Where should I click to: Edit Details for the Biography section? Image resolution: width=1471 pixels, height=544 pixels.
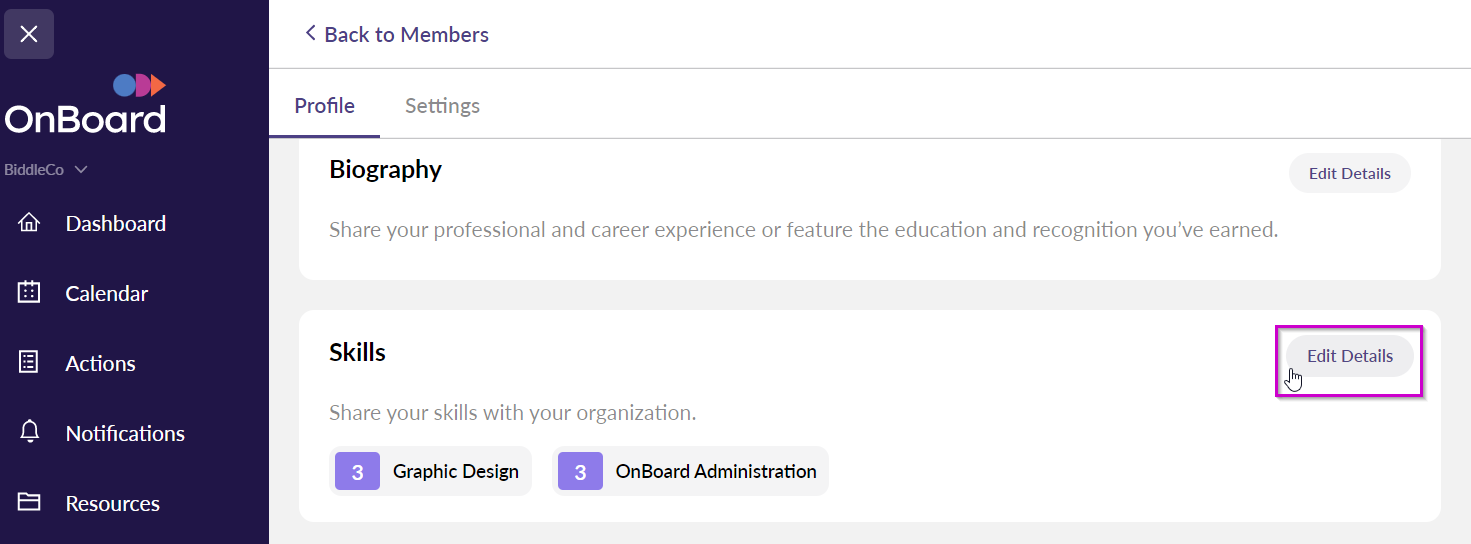[1349, 173]
